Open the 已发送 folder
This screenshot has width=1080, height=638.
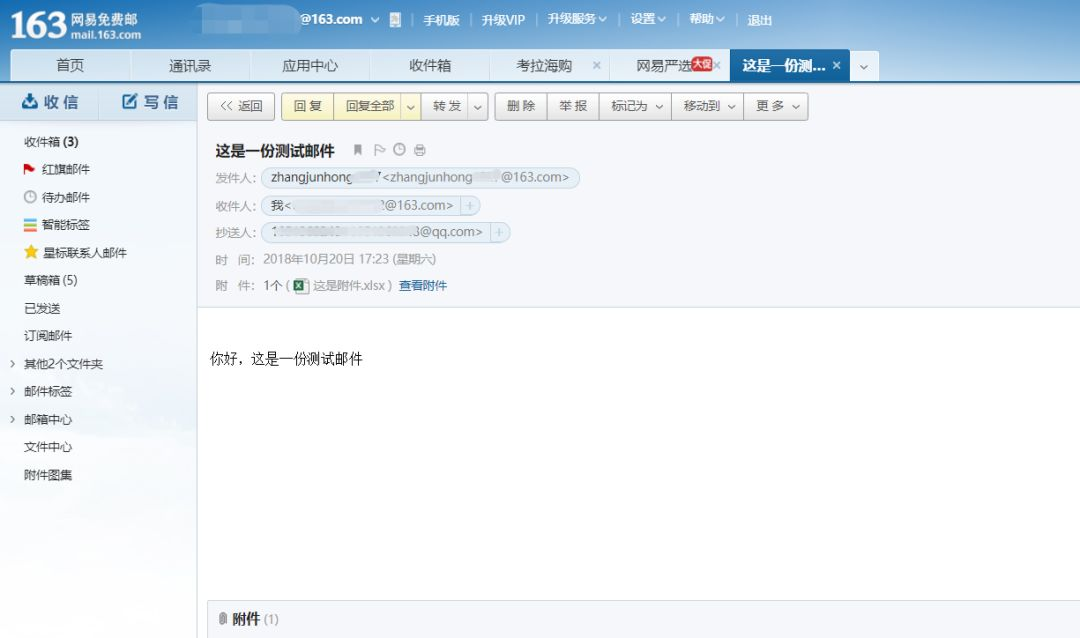42,308
